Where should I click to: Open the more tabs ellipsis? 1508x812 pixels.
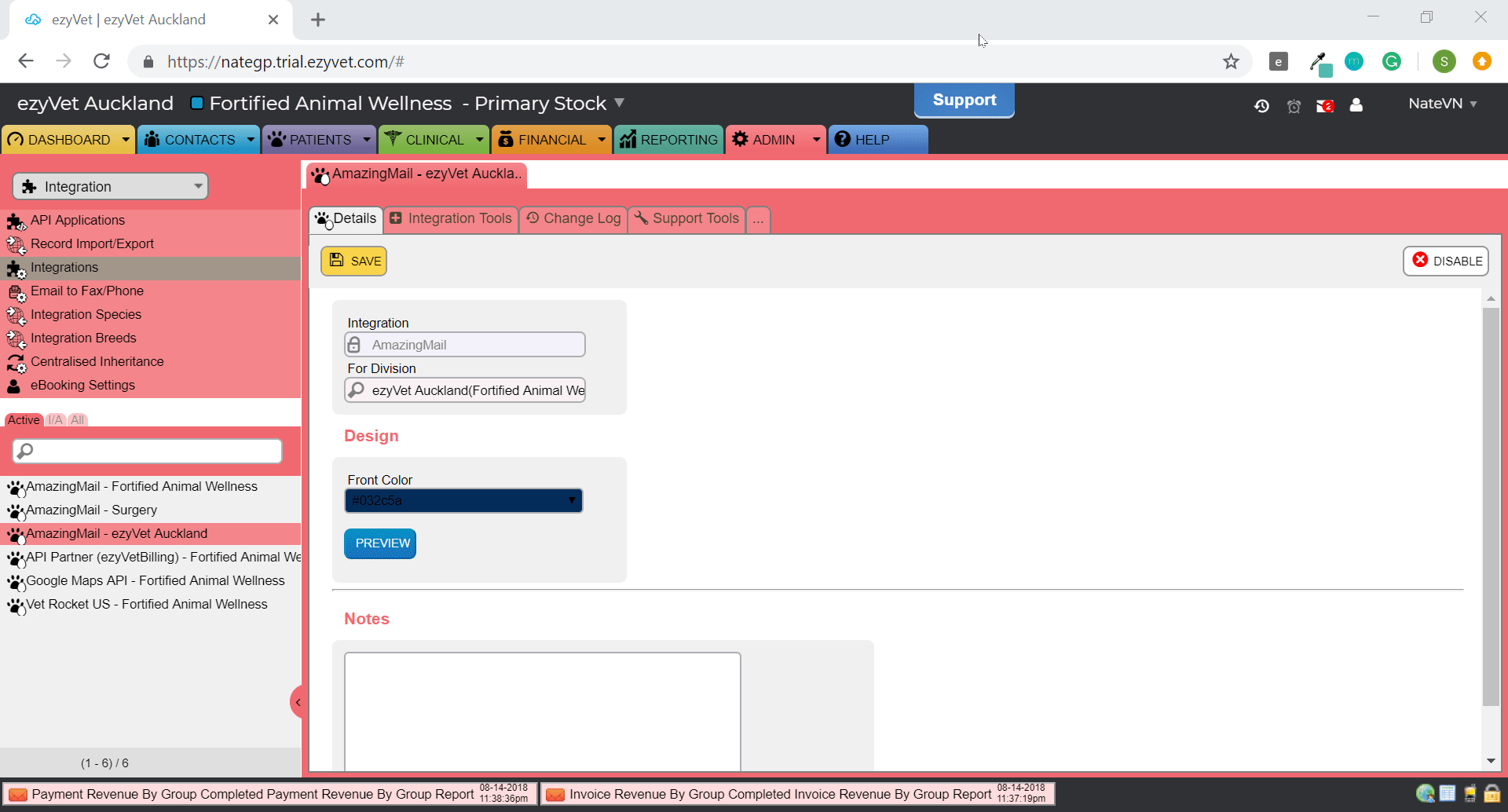[x=758, y=219]
